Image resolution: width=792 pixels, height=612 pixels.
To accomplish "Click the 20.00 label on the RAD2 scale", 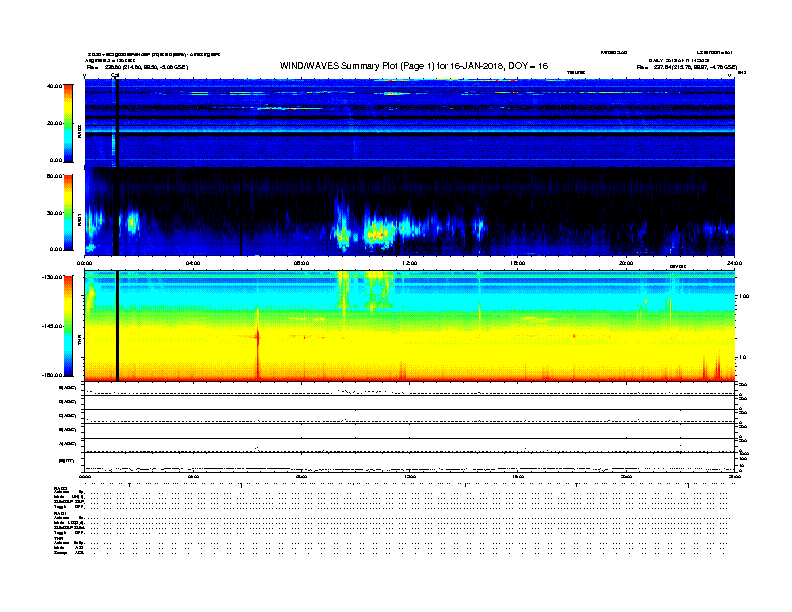I will 55,123.
